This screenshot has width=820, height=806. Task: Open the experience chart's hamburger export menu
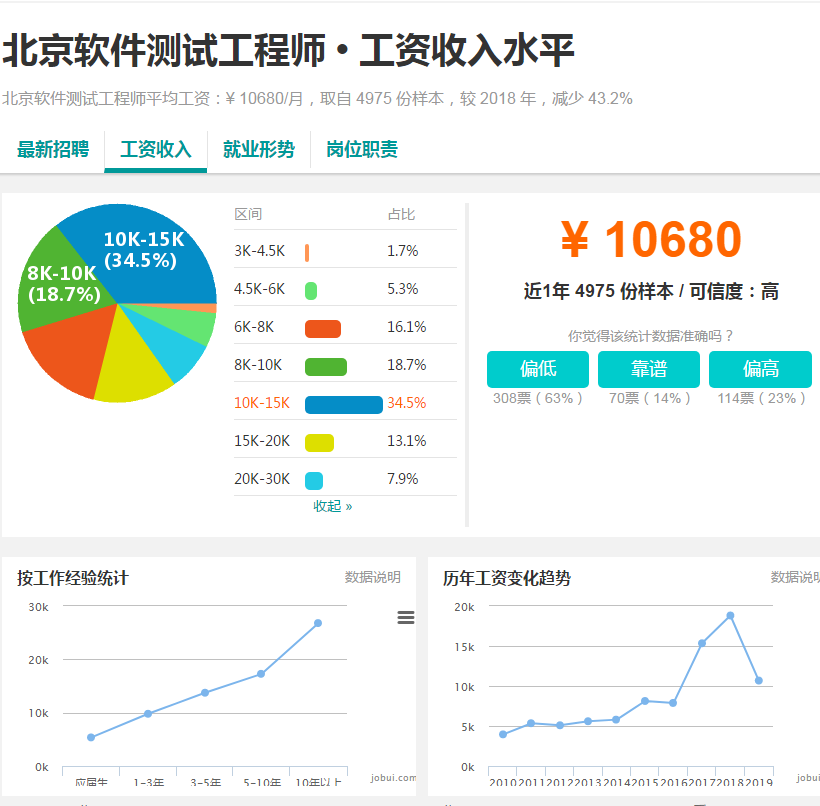[405, 618]
